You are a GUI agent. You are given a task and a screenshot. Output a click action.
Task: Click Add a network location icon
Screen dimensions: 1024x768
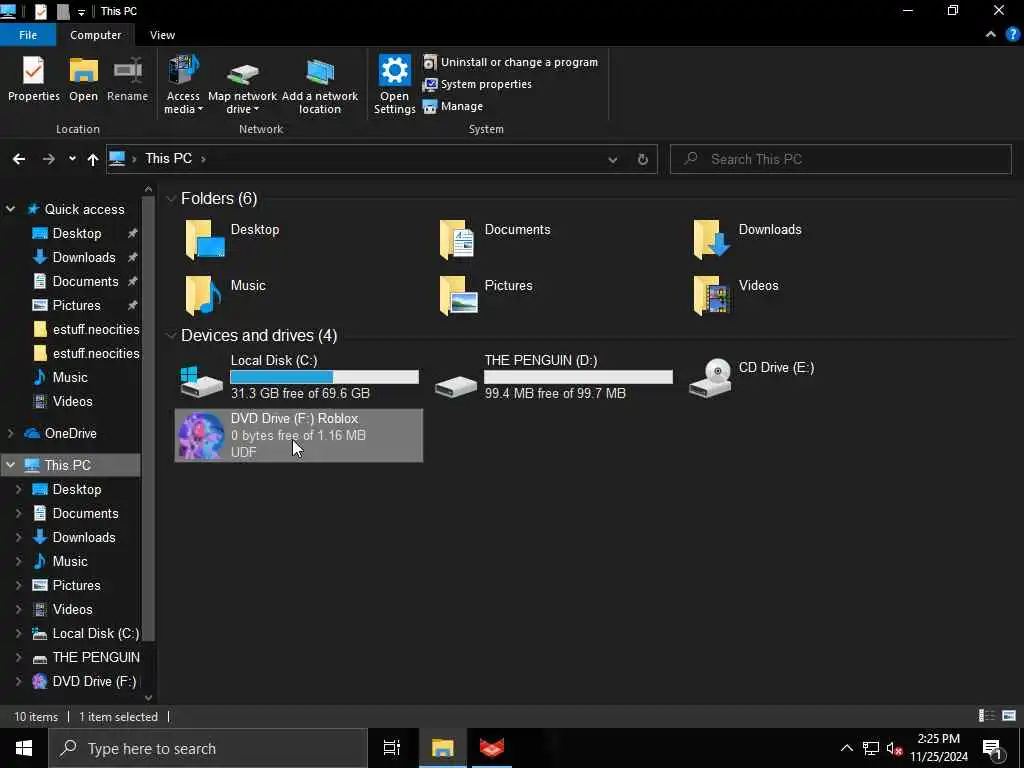(320, 85)
